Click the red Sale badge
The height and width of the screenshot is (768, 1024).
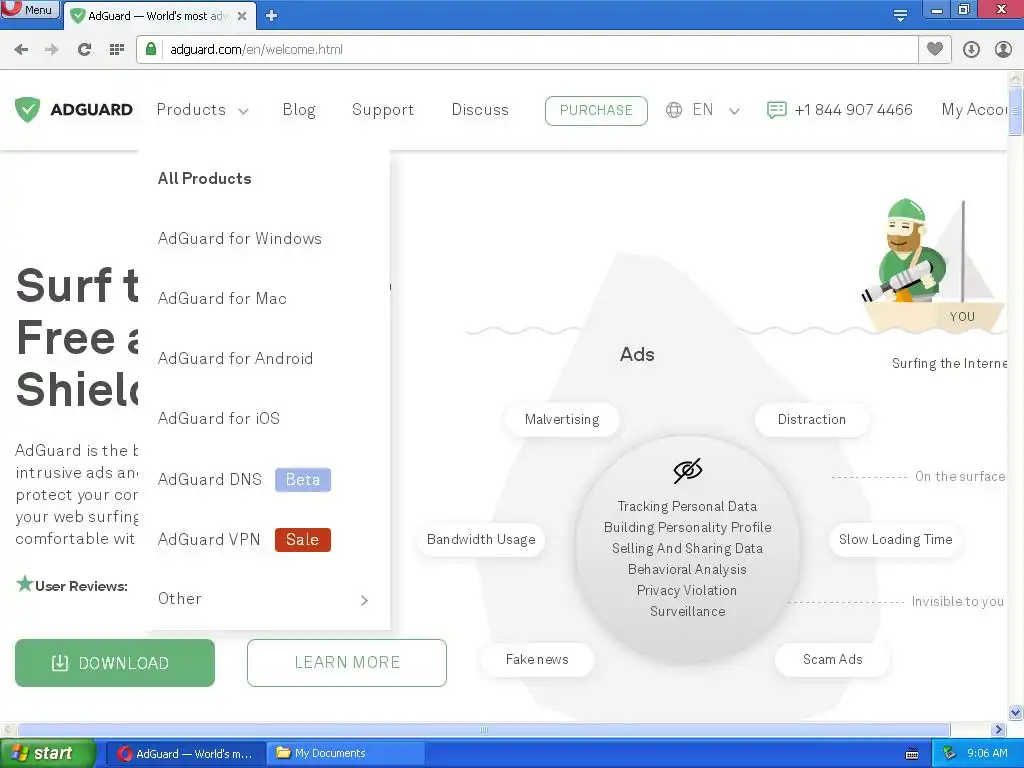point(302,540)
